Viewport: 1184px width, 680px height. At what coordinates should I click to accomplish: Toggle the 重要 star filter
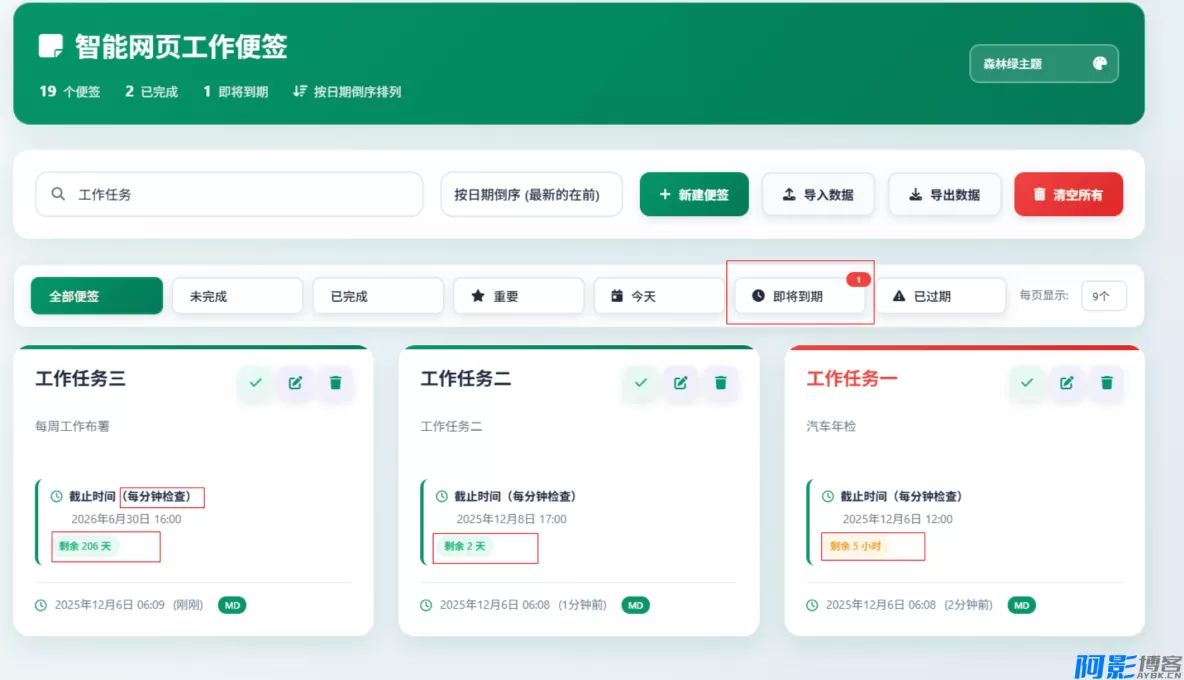pyautogui.click(x=518, y=295)
